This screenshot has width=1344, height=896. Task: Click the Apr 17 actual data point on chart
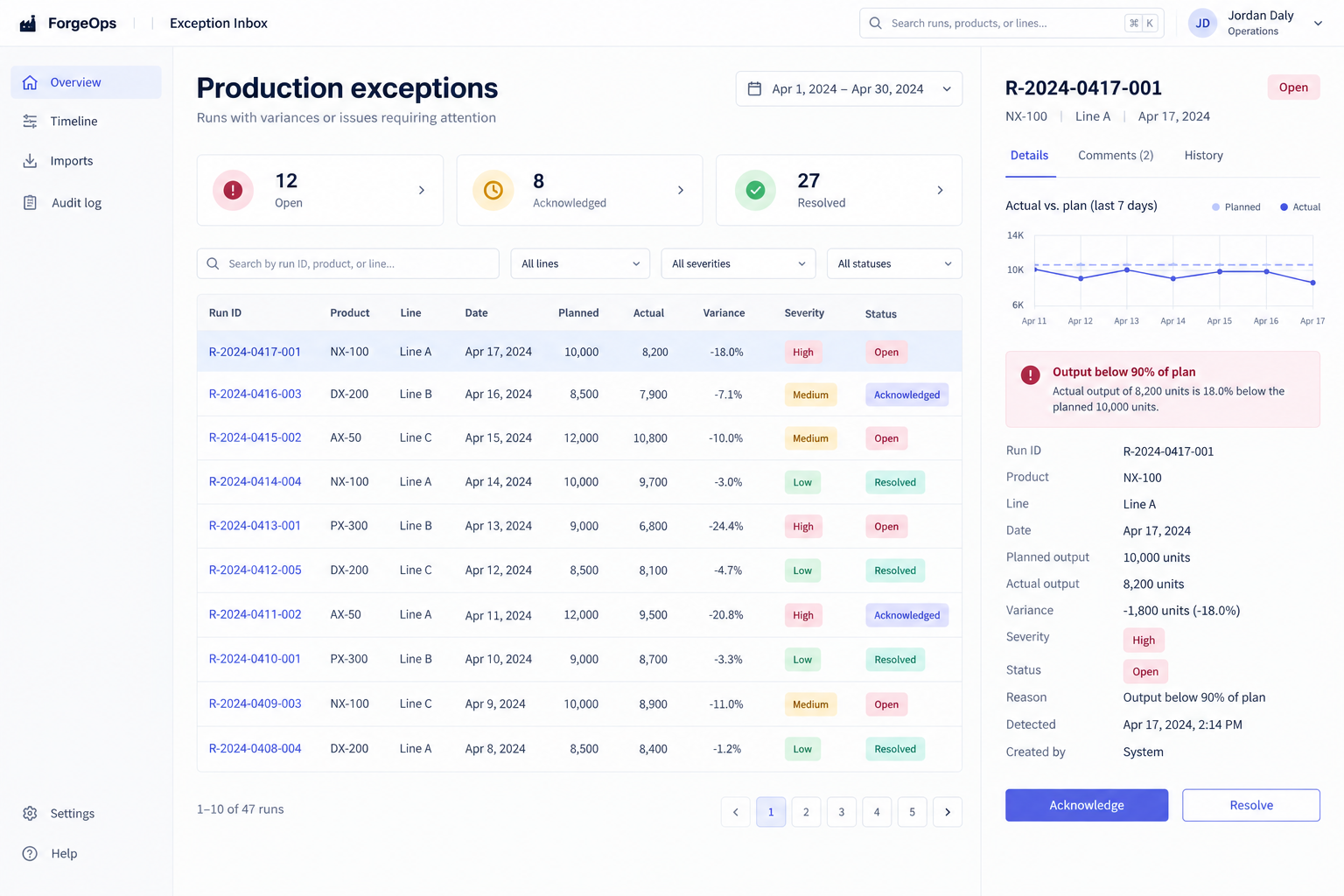pos(1312,283)
